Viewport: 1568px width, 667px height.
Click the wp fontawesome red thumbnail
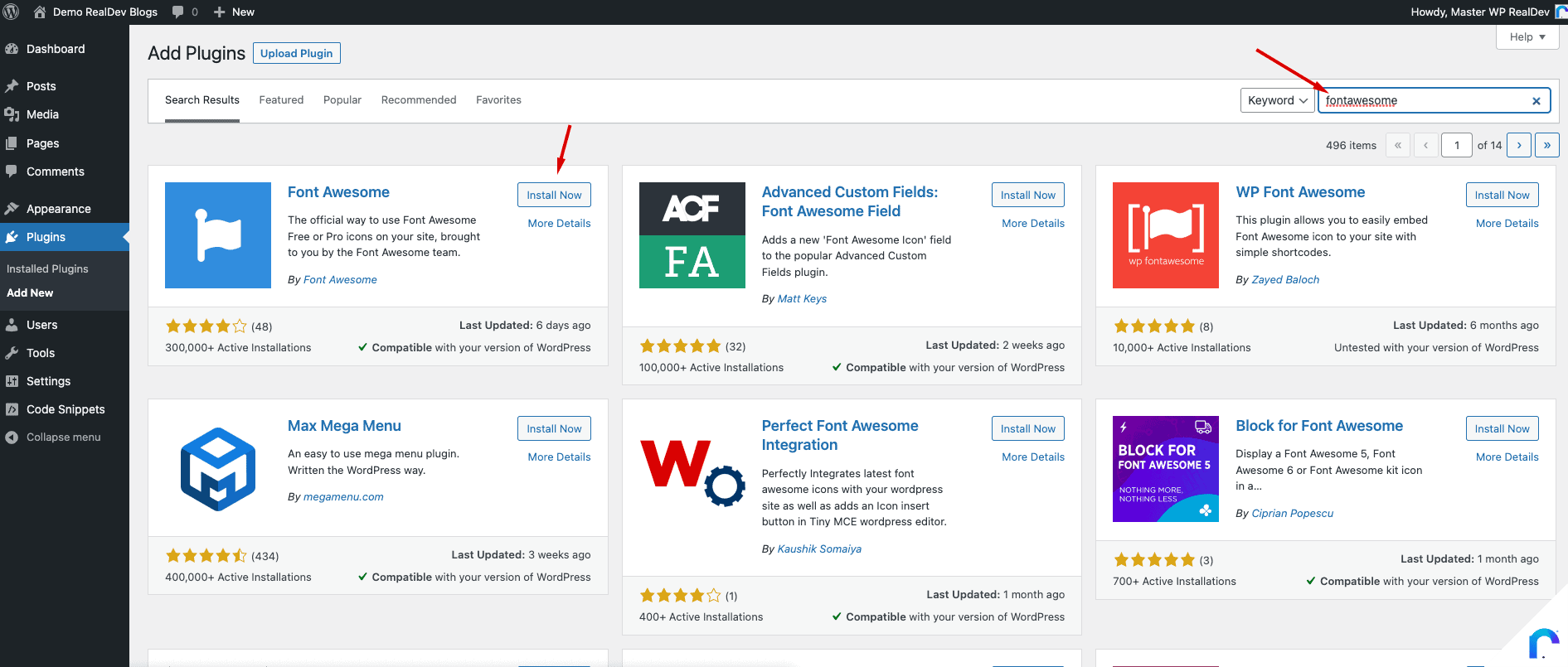tap(1166, 235)
